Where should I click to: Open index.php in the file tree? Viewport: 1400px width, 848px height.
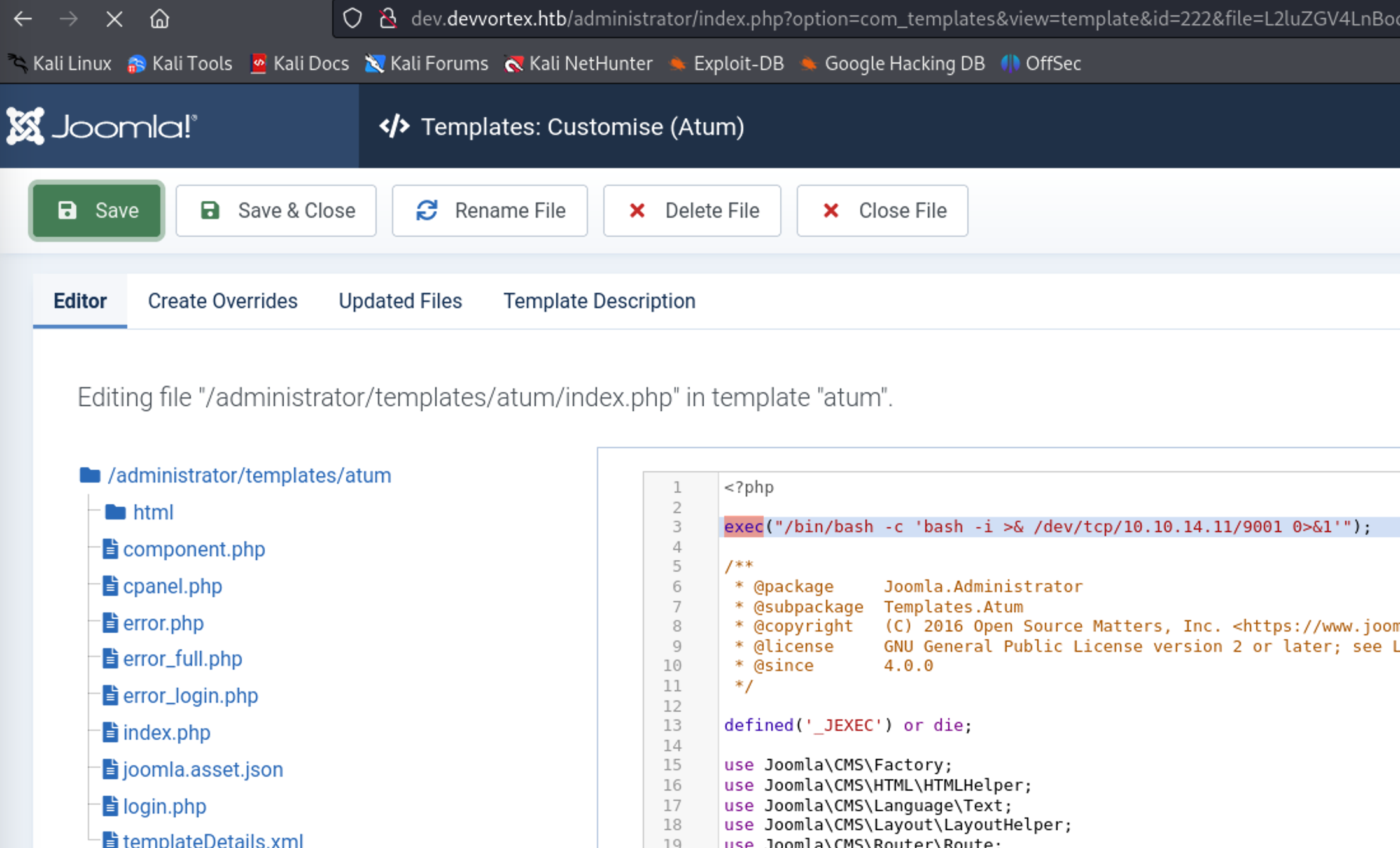click(x=167, y=733)
